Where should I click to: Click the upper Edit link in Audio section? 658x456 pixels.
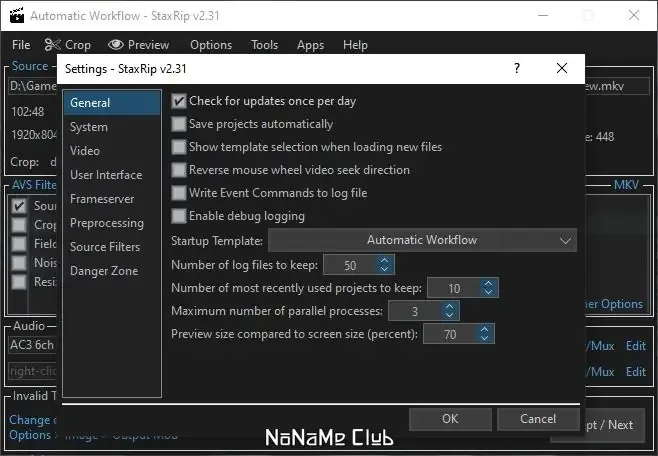coord(636,346)
